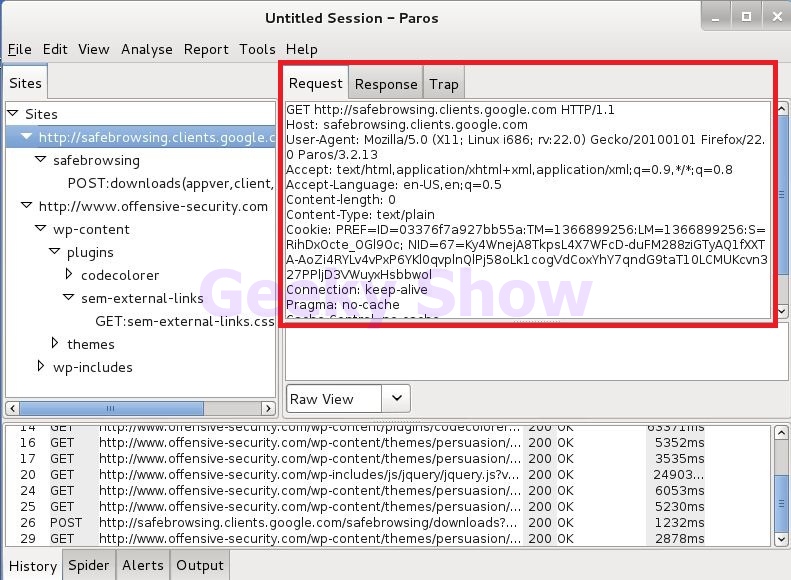Open the View menu
791x580 pixels.
94,49
